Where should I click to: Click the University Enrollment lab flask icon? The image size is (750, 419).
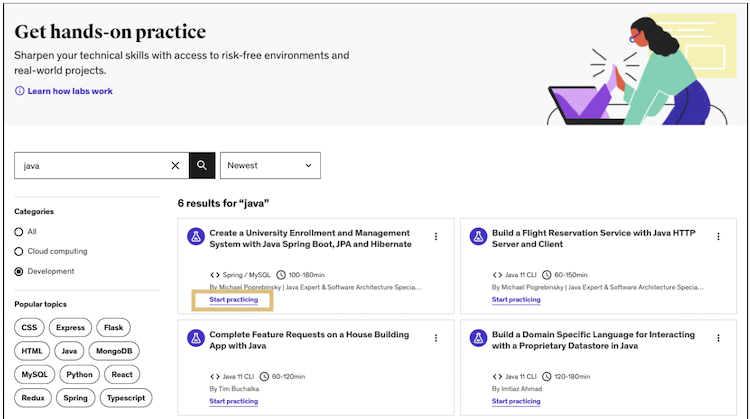(197, 236)
